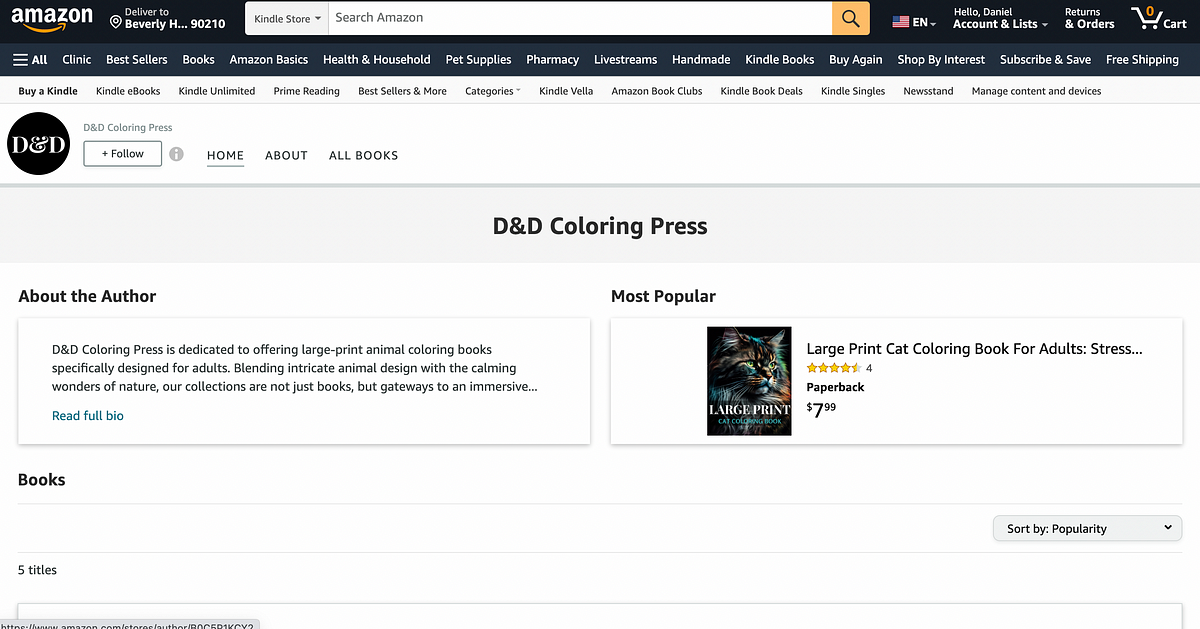
Task: Click Livestreams nav item
Action: click(625, 60)
